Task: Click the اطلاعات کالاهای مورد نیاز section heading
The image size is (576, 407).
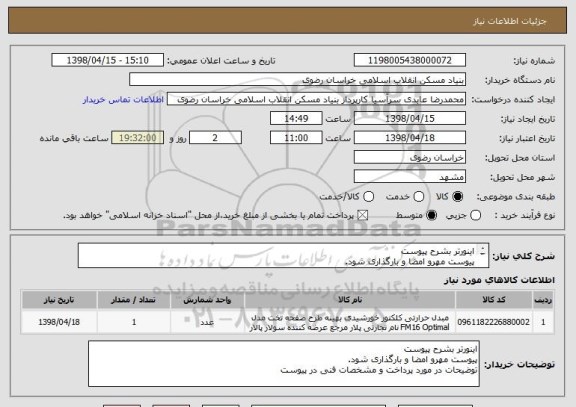Action: [x=499, y=280]
